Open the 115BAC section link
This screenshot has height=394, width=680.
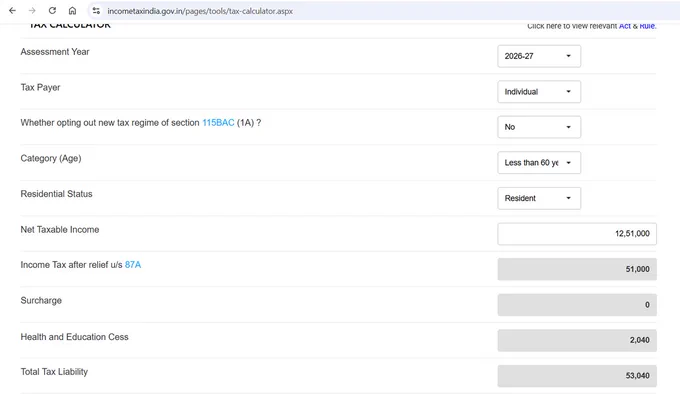point(218,123)
